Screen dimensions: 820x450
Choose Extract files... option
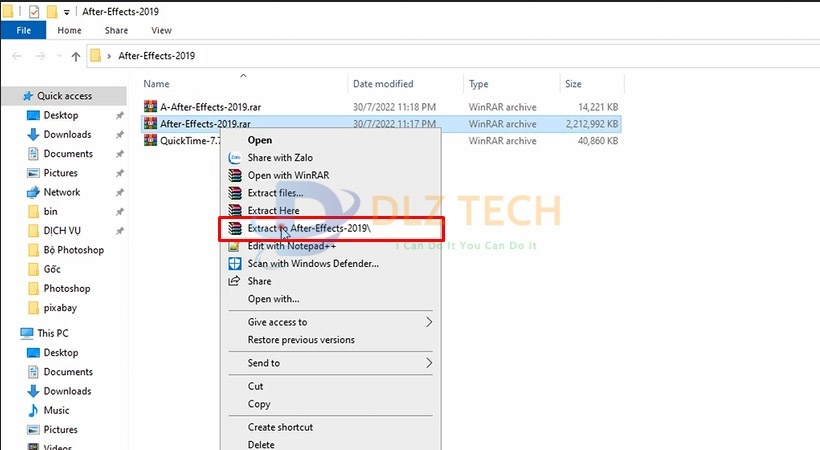pyautogui.click(x=276, y=193)
